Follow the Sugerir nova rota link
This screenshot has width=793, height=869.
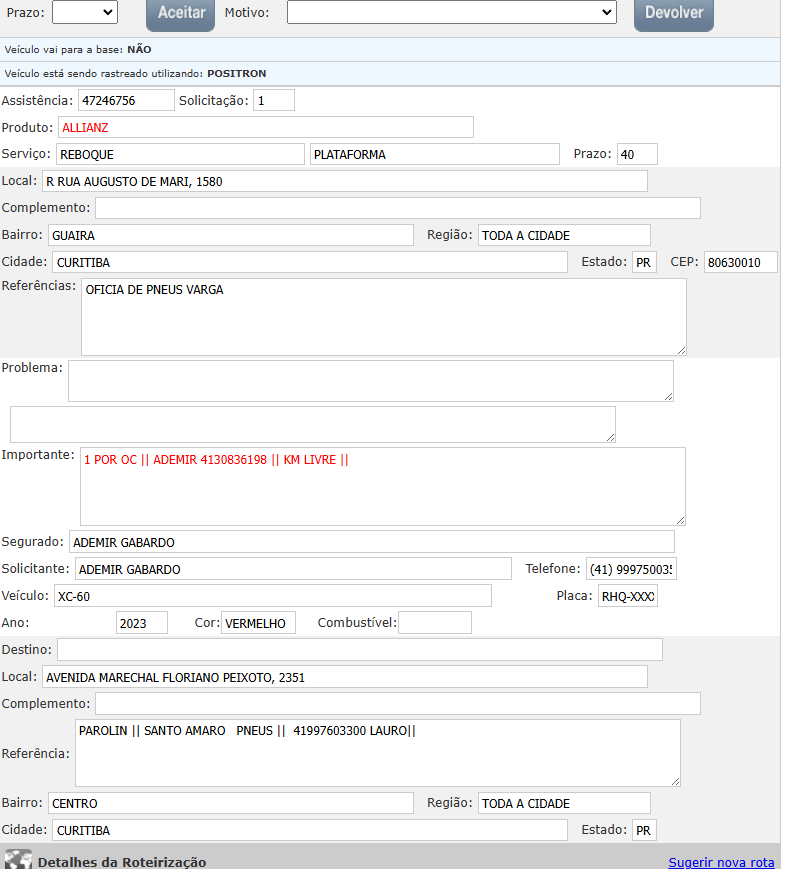coord(721,862)
